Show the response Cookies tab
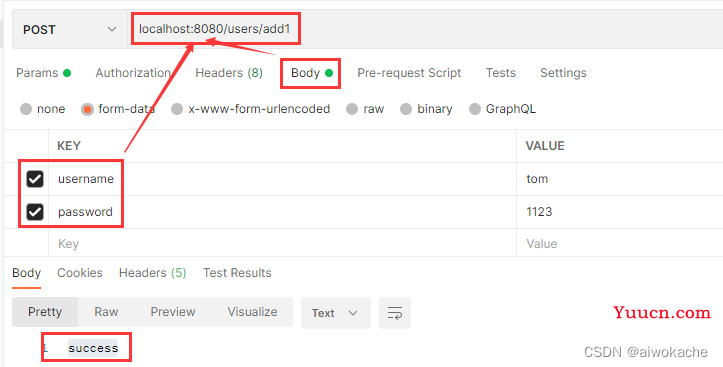This screenshot has height=367, width=723. point(80,273)
